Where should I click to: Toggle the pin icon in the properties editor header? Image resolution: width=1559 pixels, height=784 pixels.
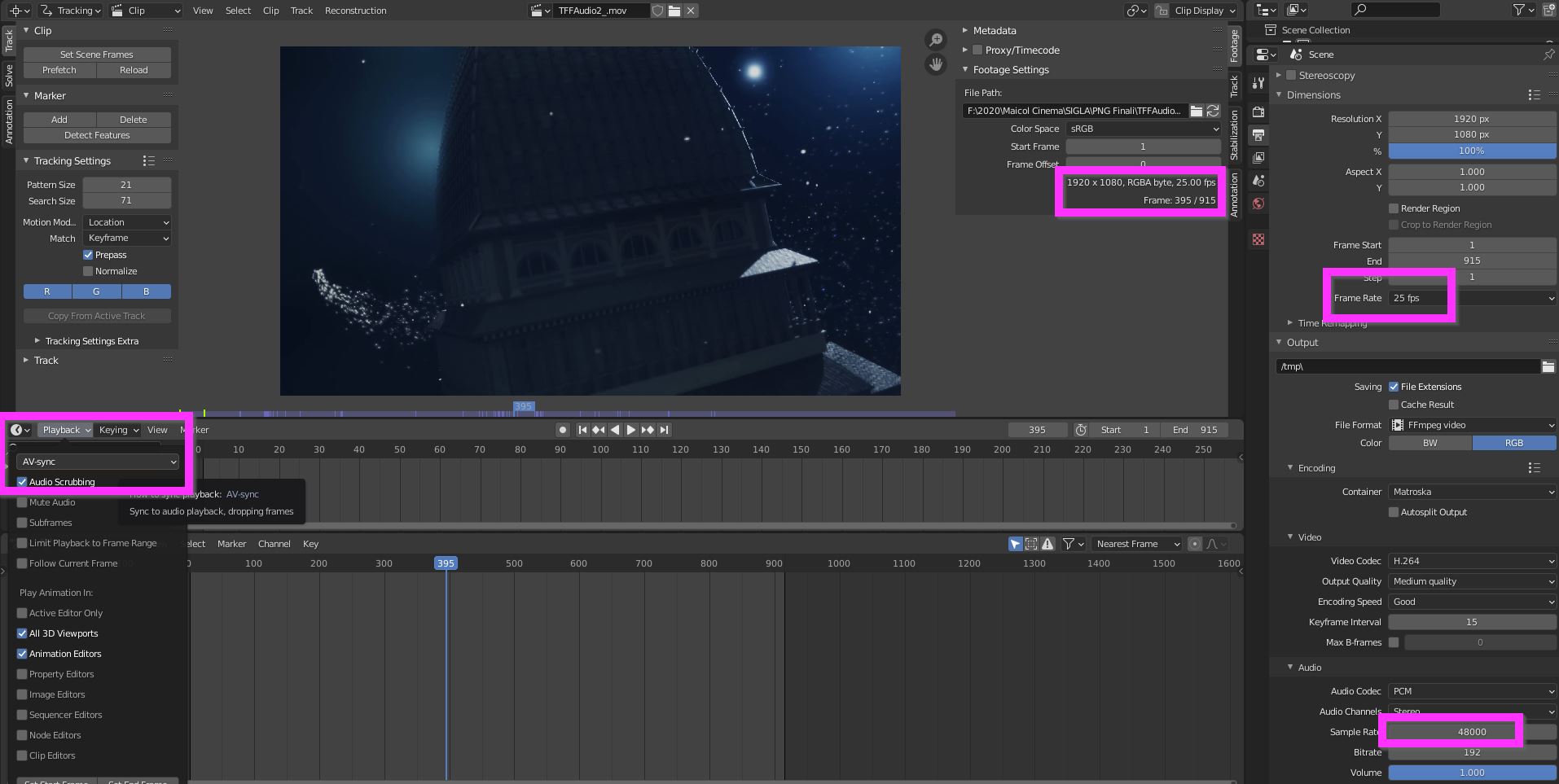click(x=1548, y=55)
